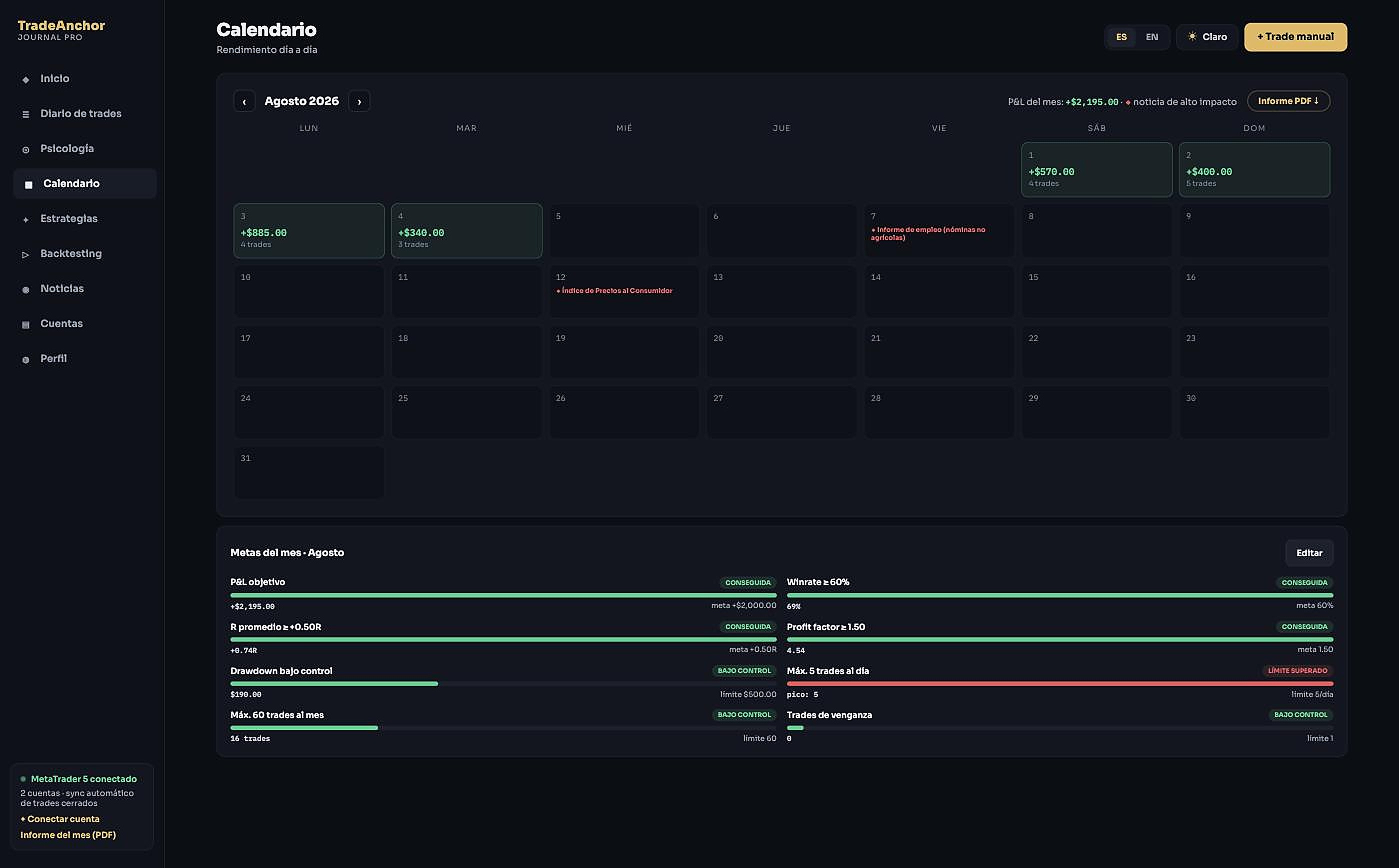Go to previous month with left chevron
Image resolution: width=1399 pixels, height=868 pixels.
[244, 101]
